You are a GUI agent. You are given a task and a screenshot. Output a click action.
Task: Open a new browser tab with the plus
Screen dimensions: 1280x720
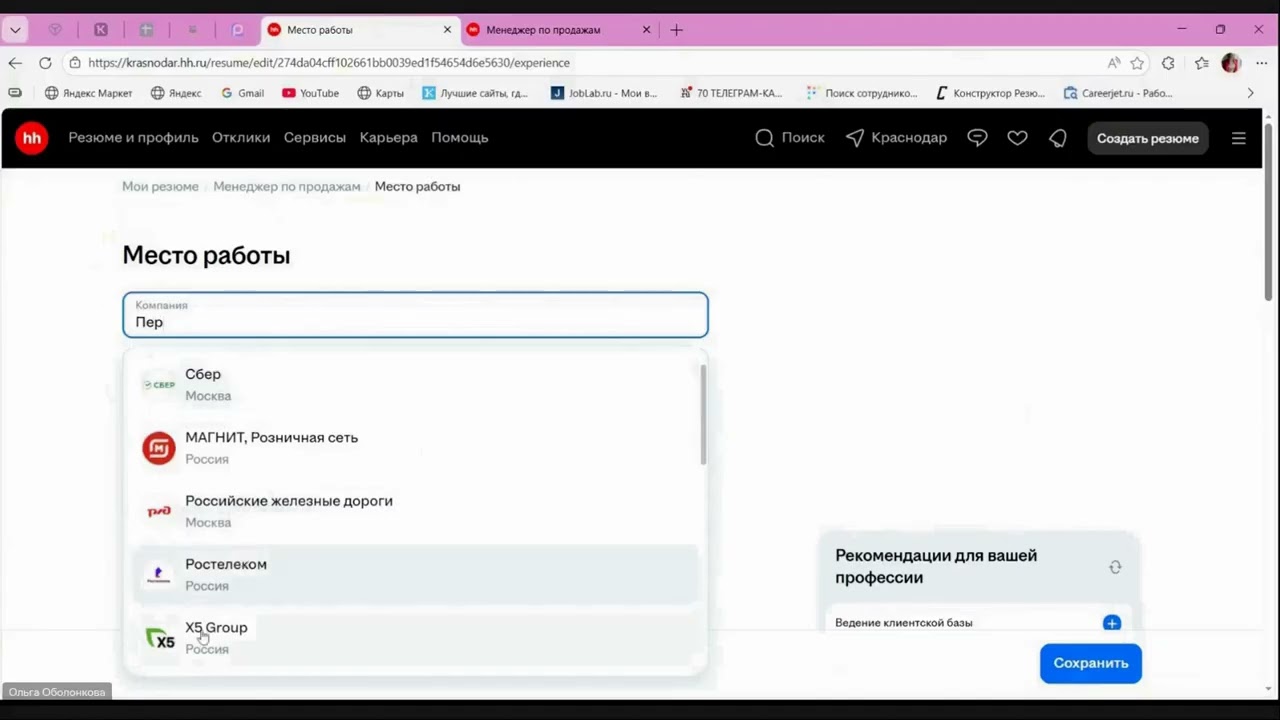676,30
